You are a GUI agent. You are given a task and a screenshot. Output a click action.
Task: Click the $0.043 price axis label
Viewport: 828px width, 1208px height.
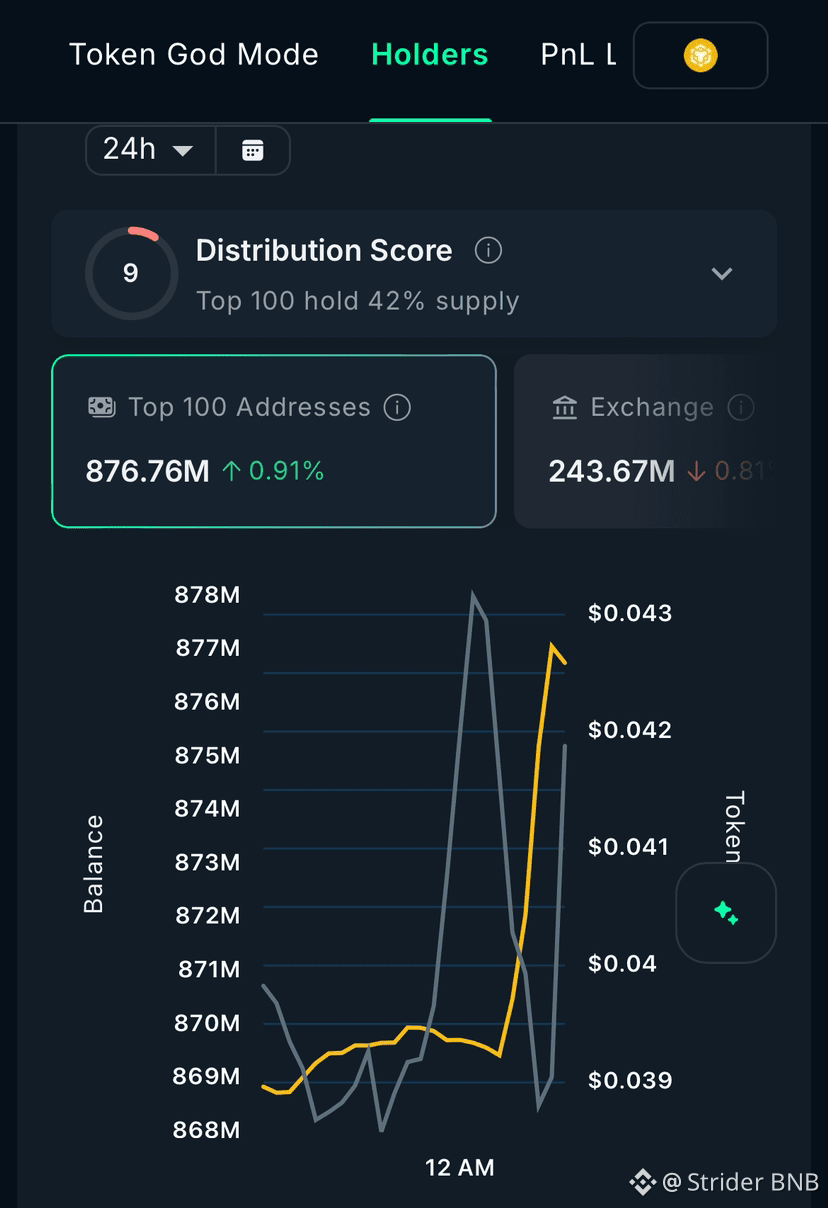click(630, 613)
